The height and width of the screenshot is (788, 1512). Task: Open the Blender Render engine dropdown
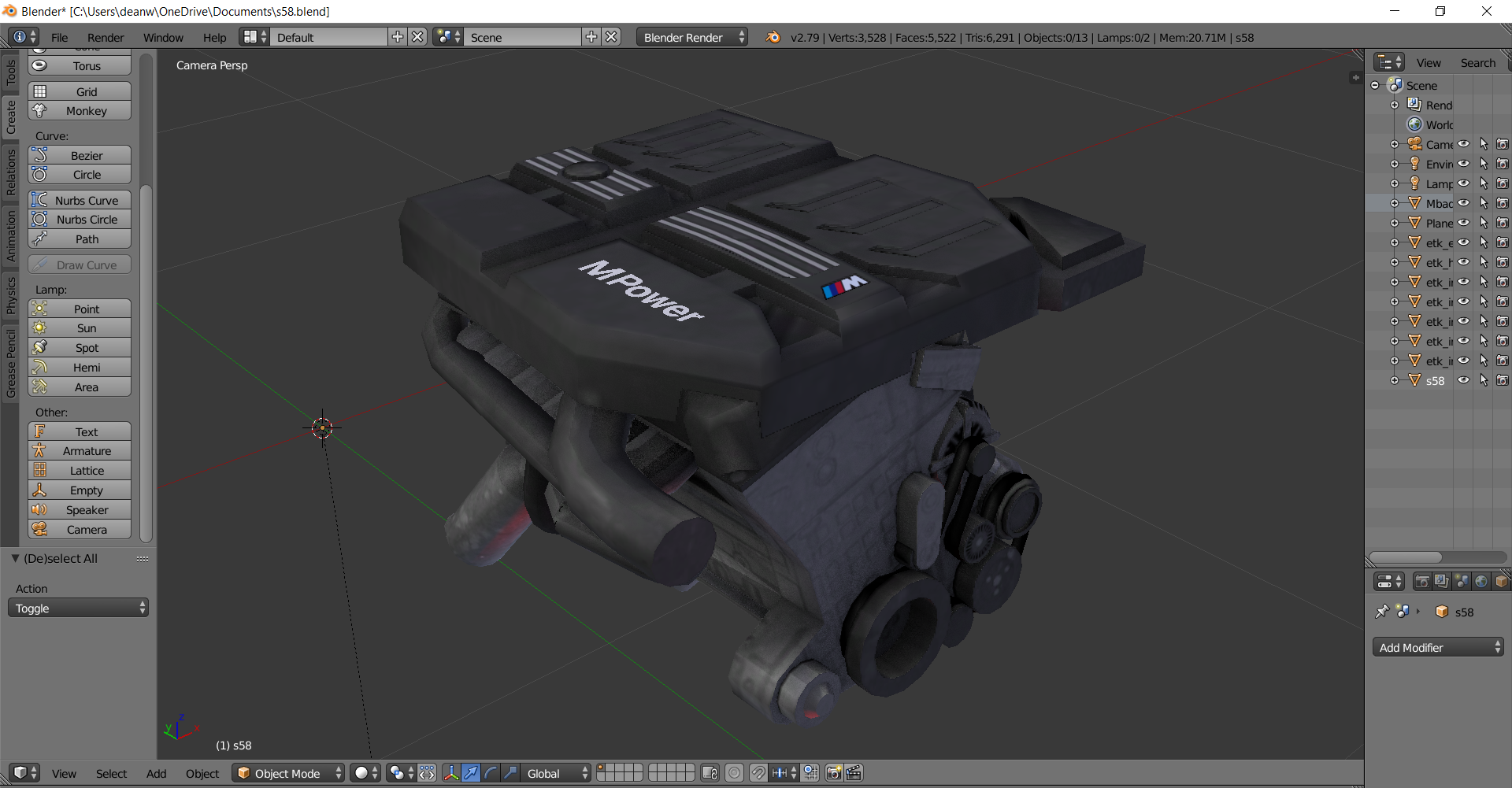pyautogui.click(x=692, y=37)
